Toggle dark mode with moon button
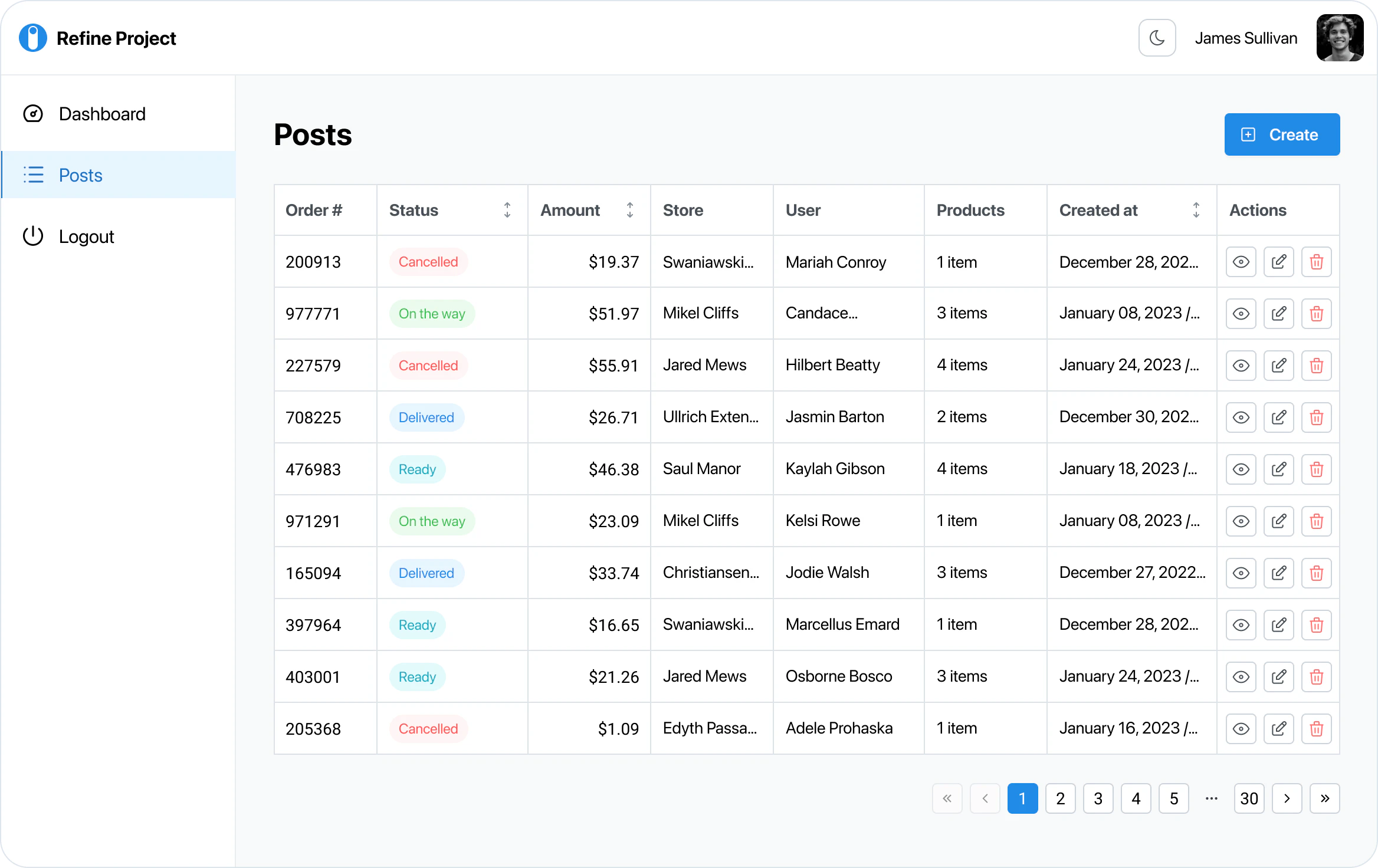The height and width of the screenshot is (868, 1378). pos(1157,38)
